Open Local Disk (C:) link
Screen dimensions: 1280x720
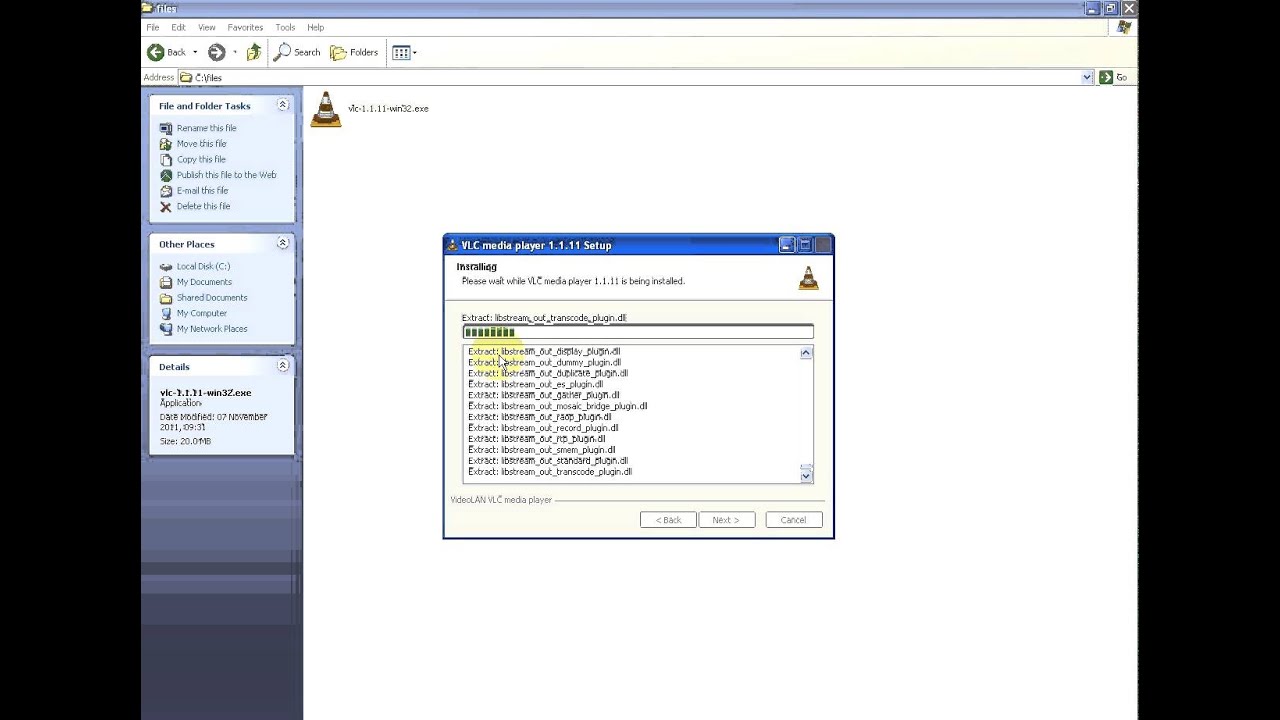coord(203,266)
